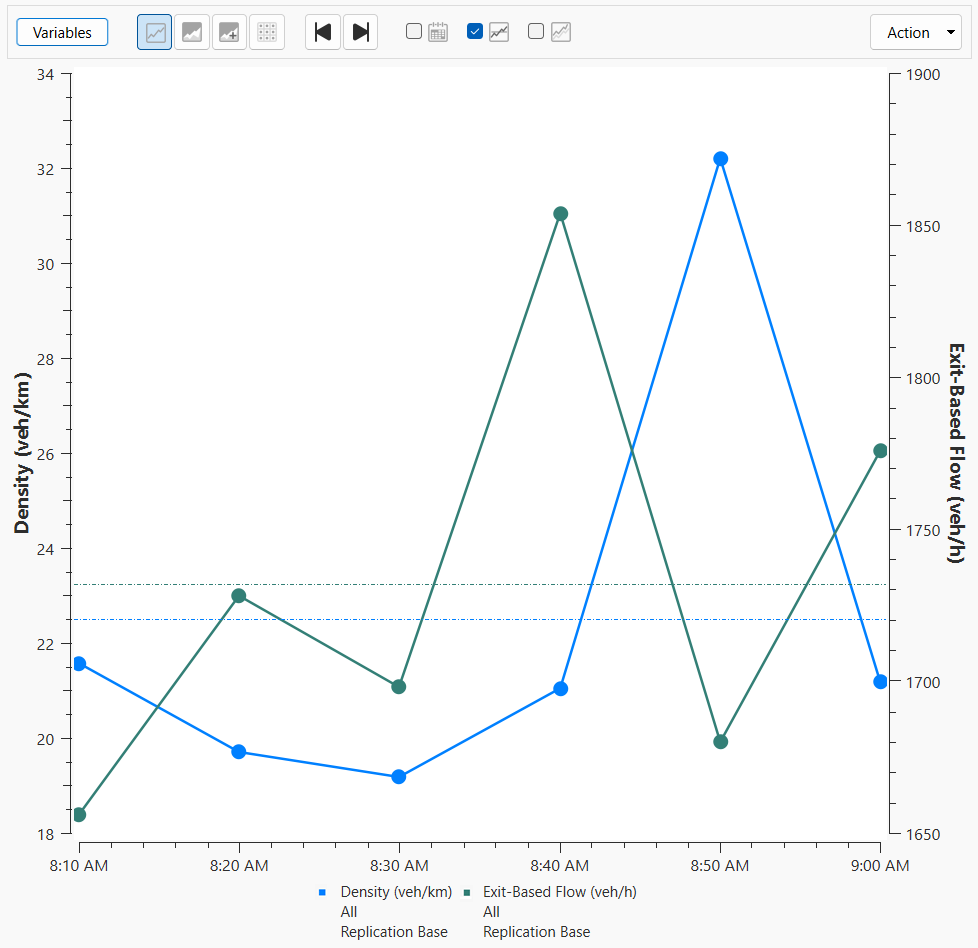Click the blue Density legend color square
Viewport: 978px width, 948px height.
322,892
